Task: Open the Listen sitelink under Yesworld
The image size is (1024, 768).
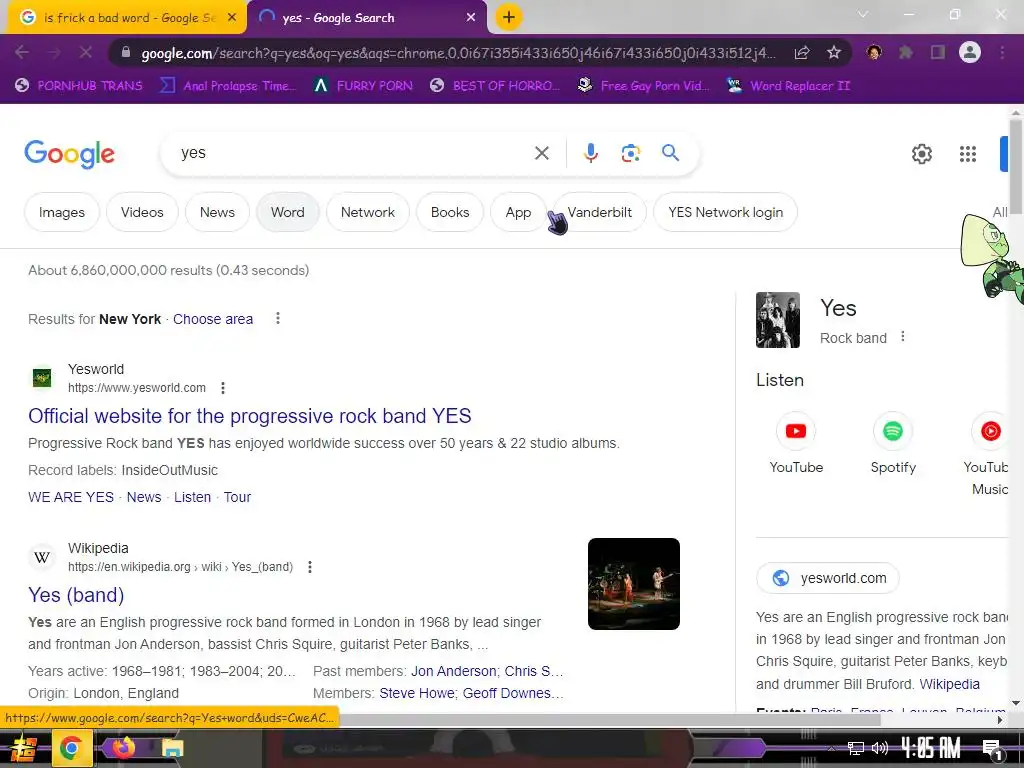Action: (x=192, y=497)
